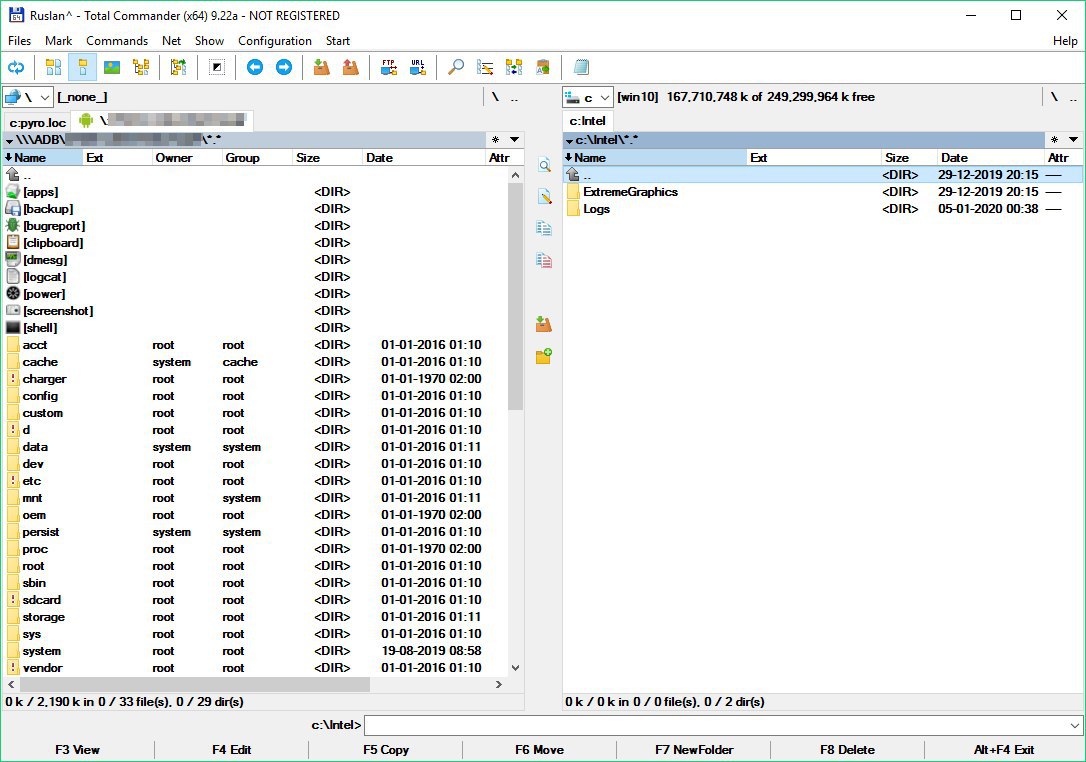The height and width of the screenshot is (762, 1086).
Task: Click the Pack files toolbar icon
Action: pos(321,67)
